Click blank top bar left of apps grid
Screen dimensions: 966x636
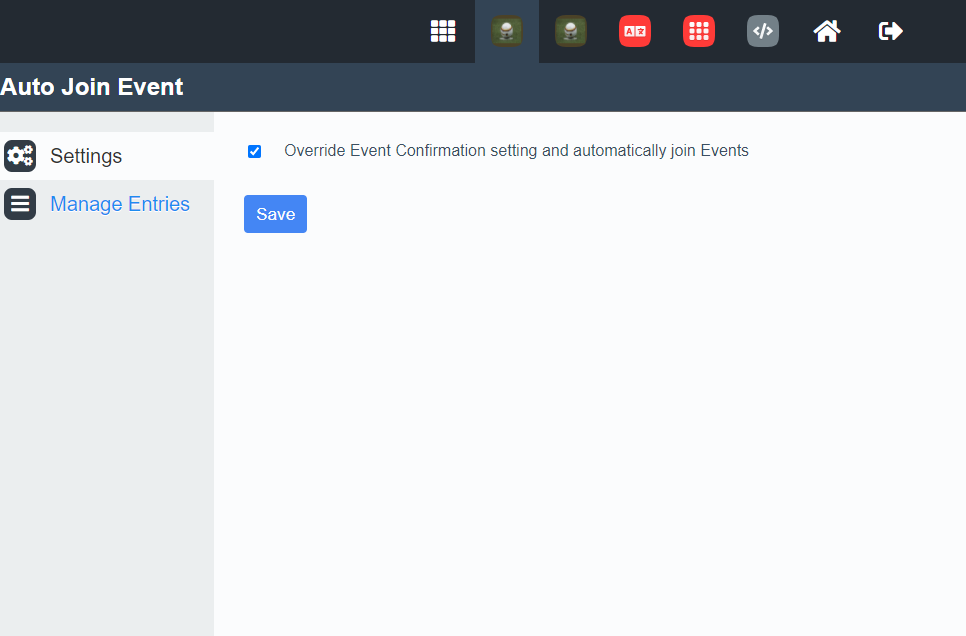click(200, 31)
